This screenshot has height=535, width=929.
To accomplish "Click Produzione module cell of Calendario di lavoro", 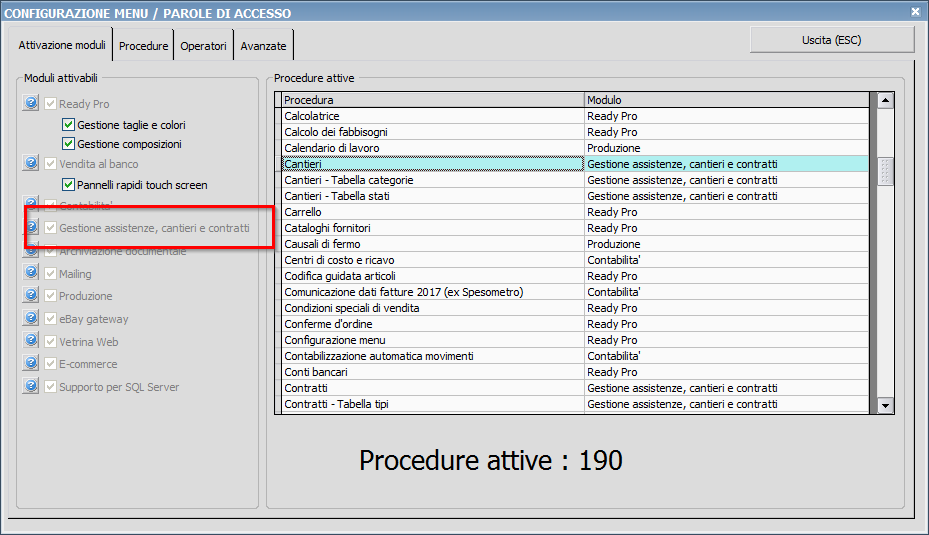I will point(726,148).
